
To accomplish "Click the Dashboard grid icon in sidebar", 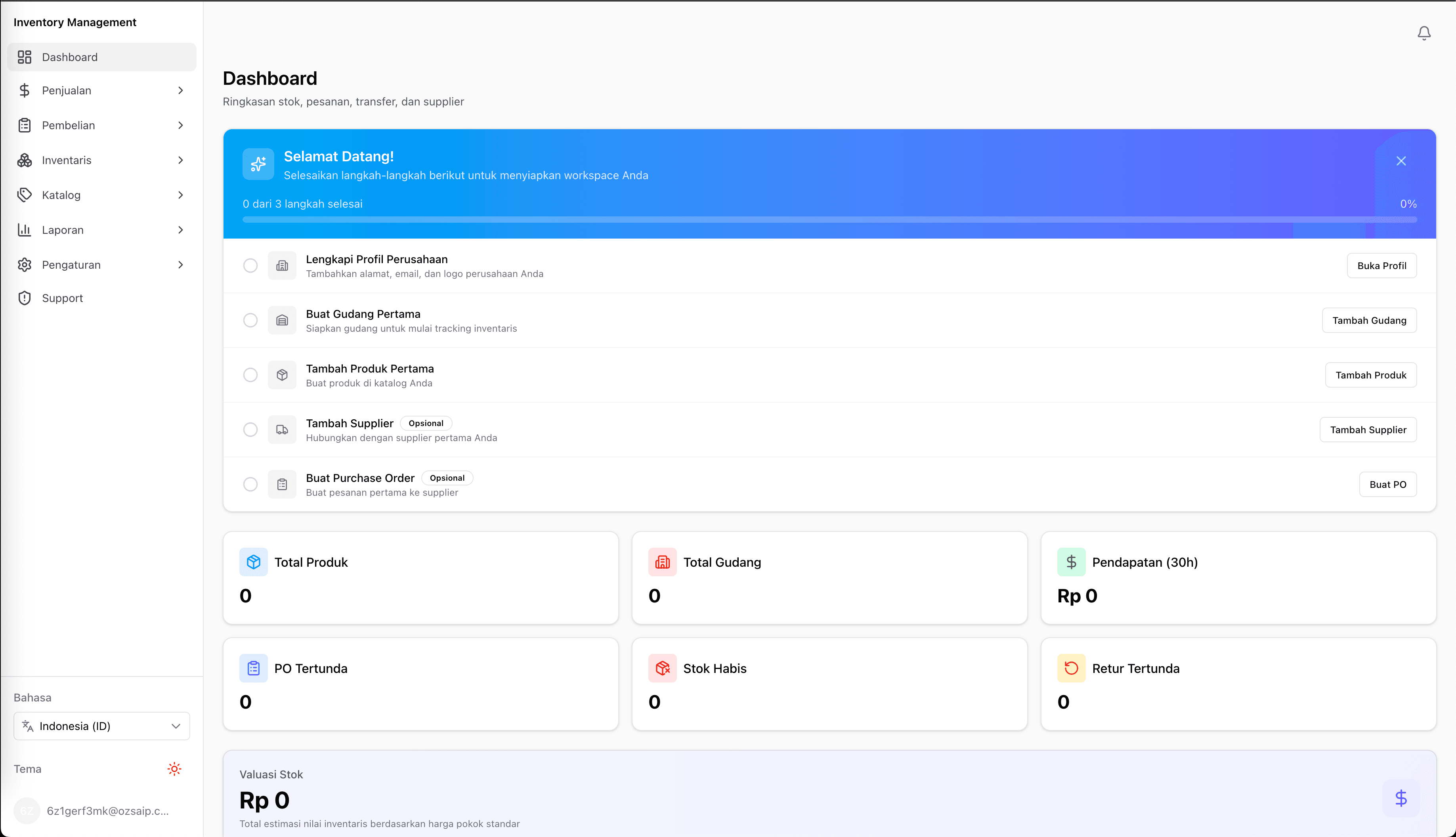I will click(24, 57).
